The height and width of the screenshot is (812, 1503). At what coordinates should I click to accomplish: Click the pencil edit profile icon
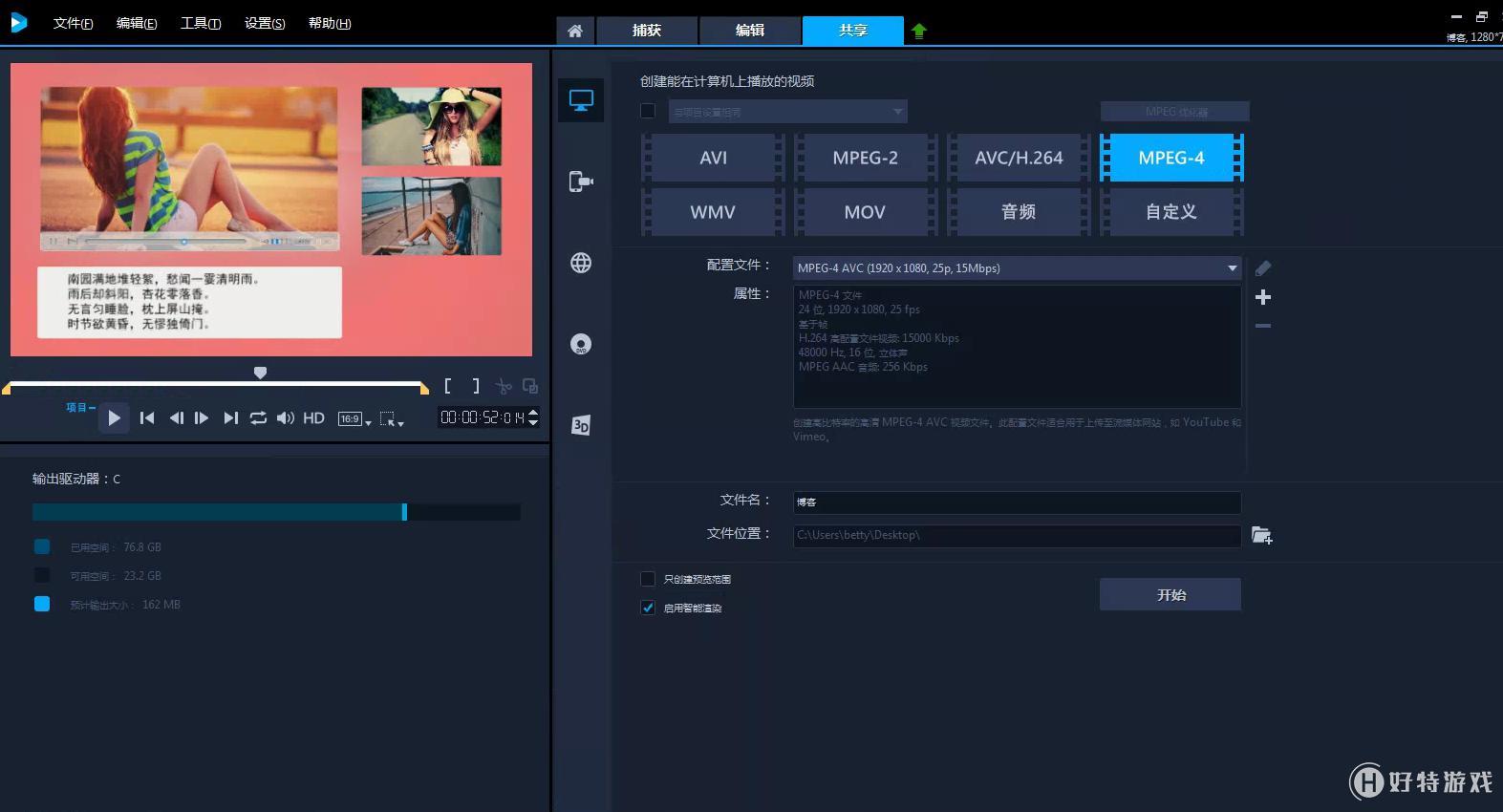coord(1263,268)
